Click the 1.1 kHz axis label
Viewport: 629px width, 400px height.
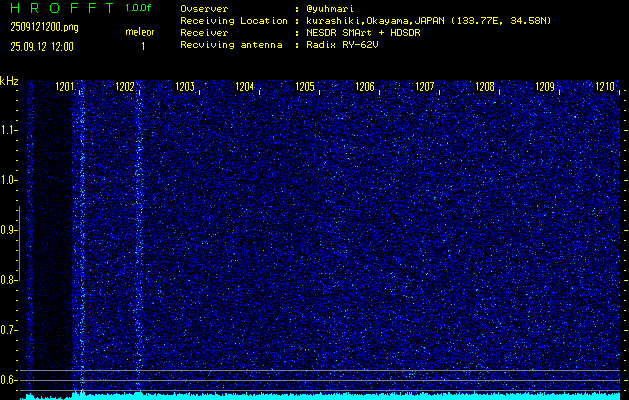[8, 130]
